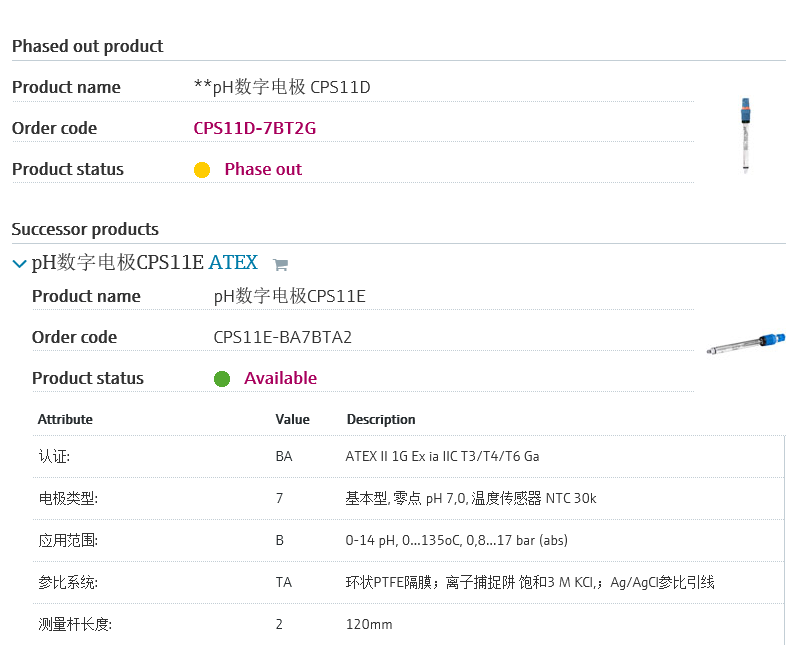Click the ATEX II 1G Ex ia description
798x656 pixels.
442,456
